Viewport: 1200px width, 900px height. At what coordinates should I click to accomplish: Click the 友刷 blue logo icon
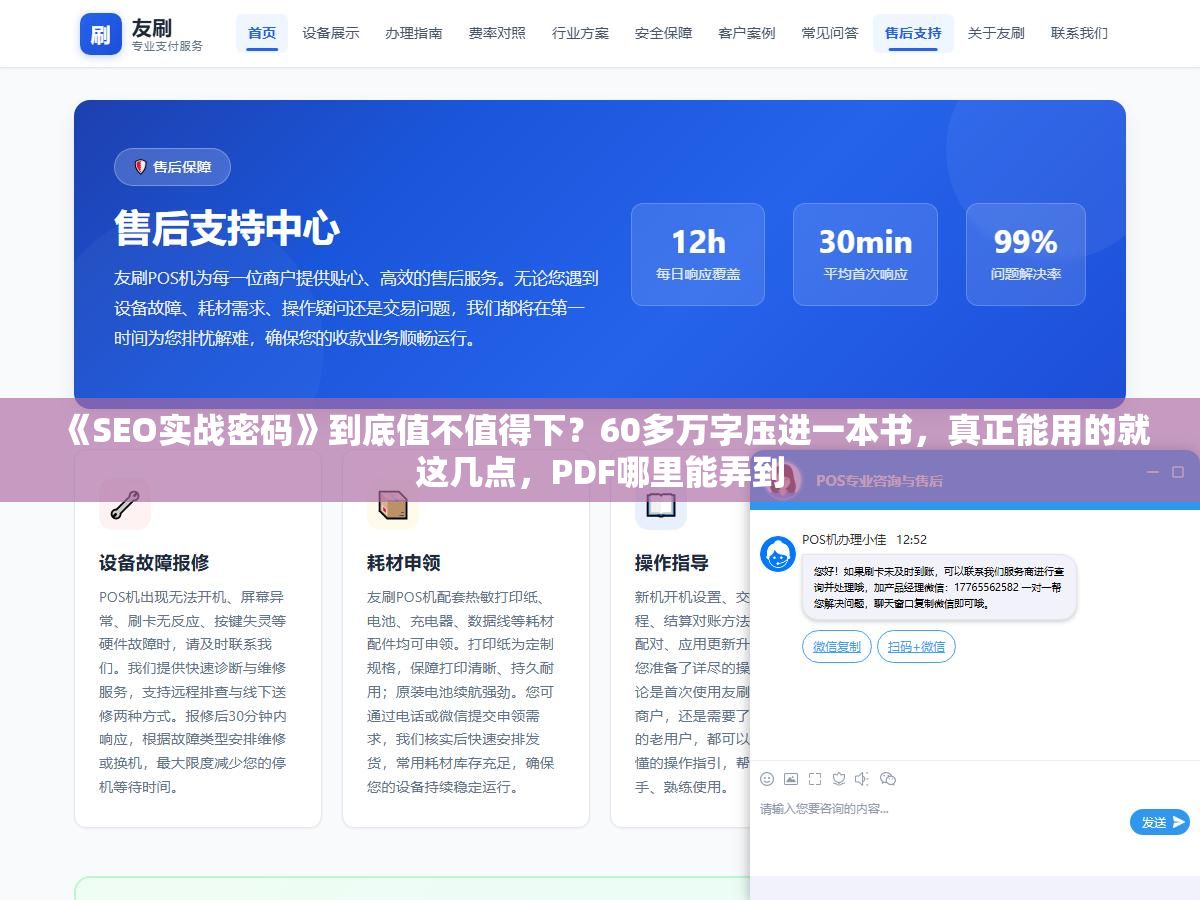coord(100,34)
